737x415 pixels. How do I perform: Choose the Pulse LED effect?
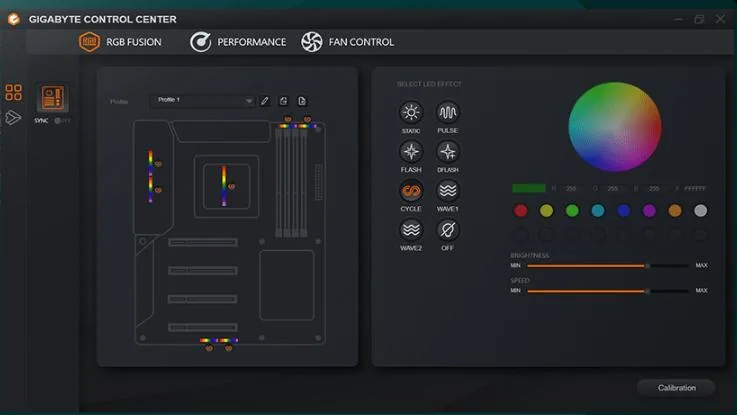pyautogui.click(x=447, y=113)
